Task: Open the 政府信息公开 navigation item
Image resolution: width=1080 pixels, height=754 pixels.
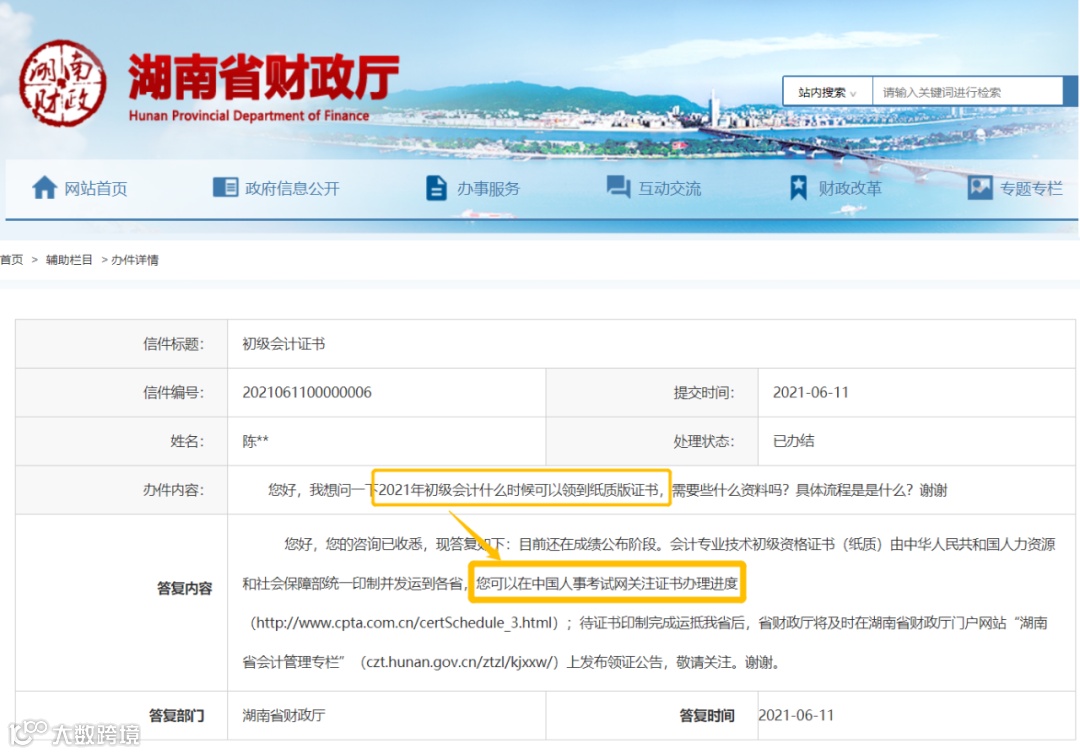Action: 292,189
